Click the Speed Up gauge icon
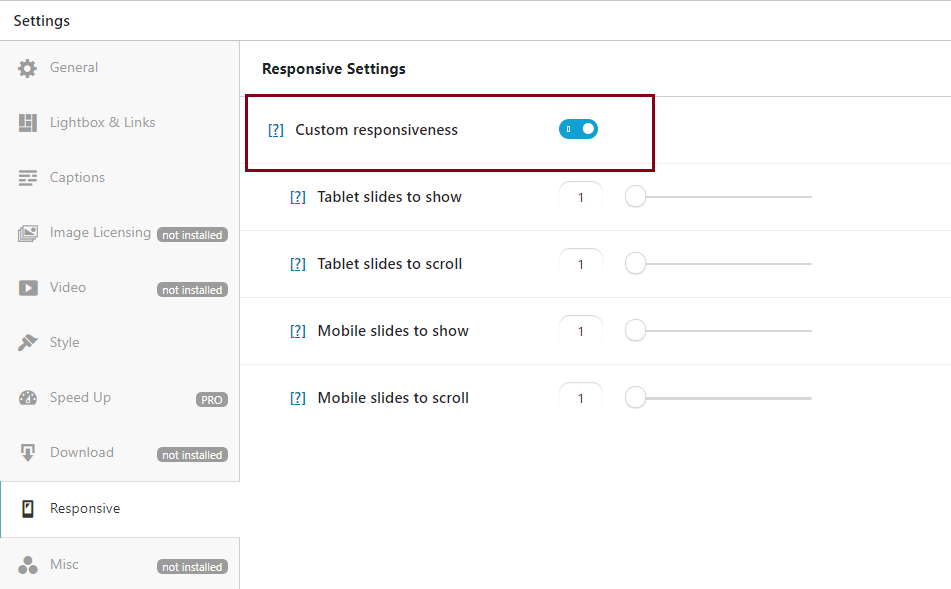 tap(28, 398)
